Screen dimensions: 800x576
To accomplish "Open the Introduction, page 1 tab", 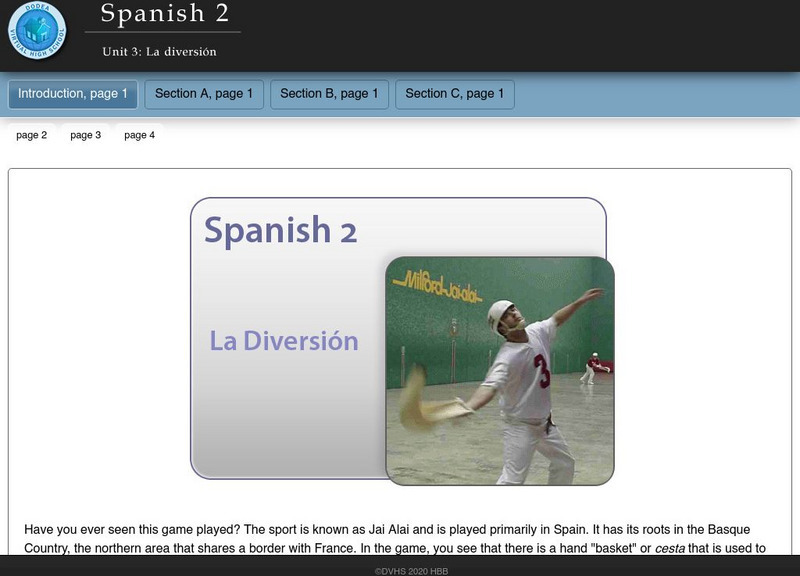I will 73,94.
